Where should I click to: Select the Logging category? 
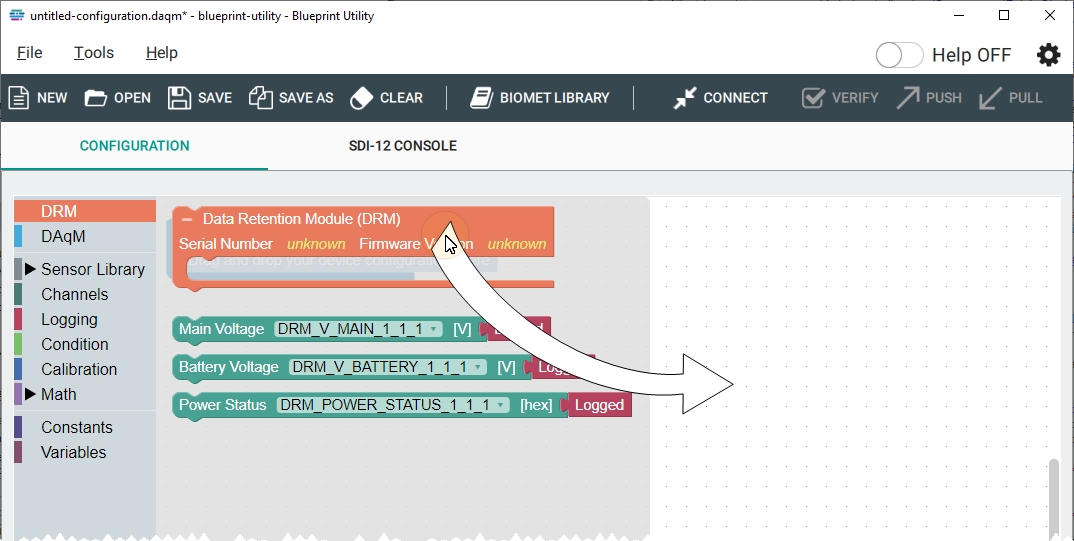click(69, 319)
